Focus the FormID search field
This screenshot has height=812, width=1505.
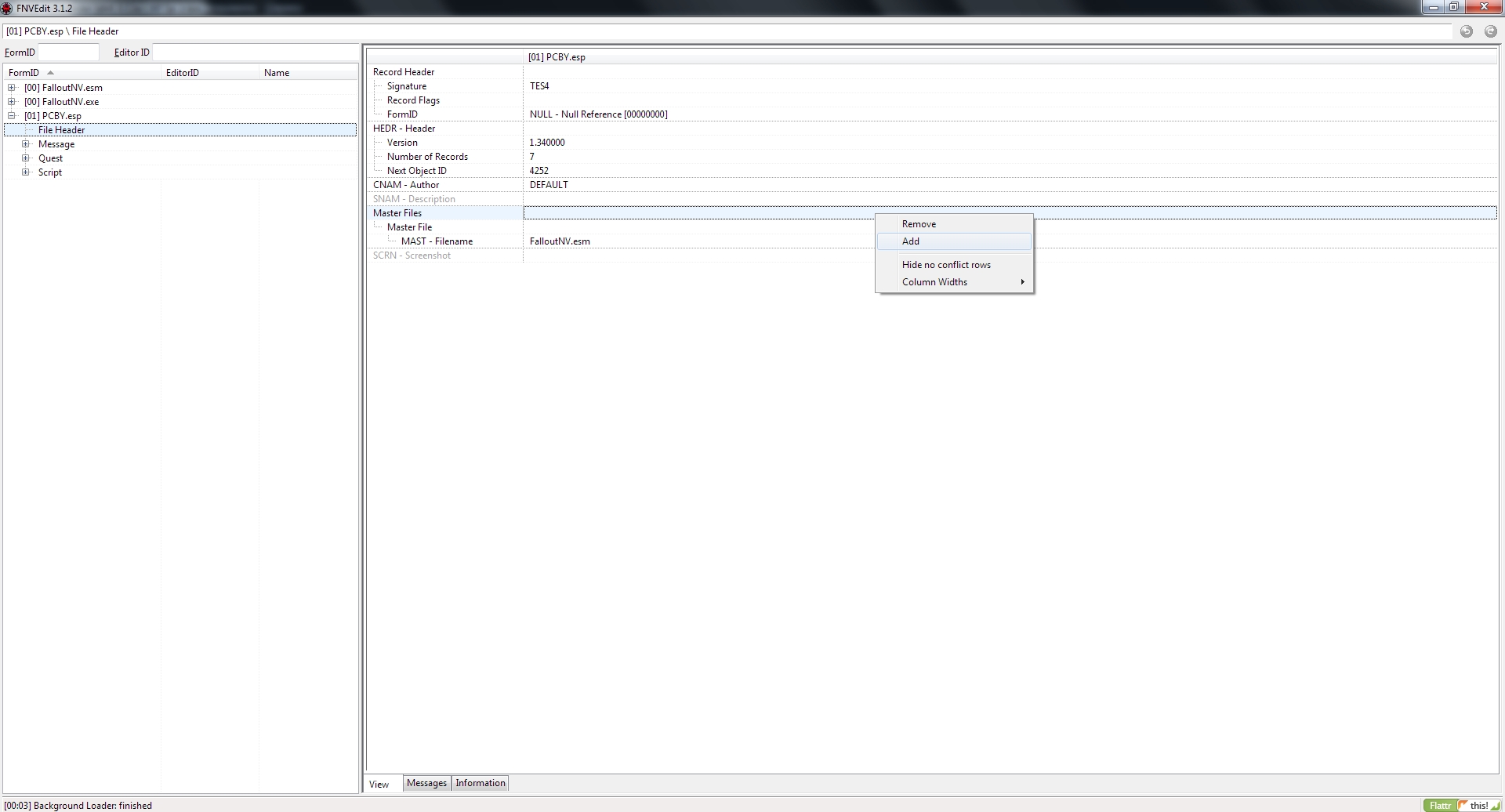pos(69,53)
